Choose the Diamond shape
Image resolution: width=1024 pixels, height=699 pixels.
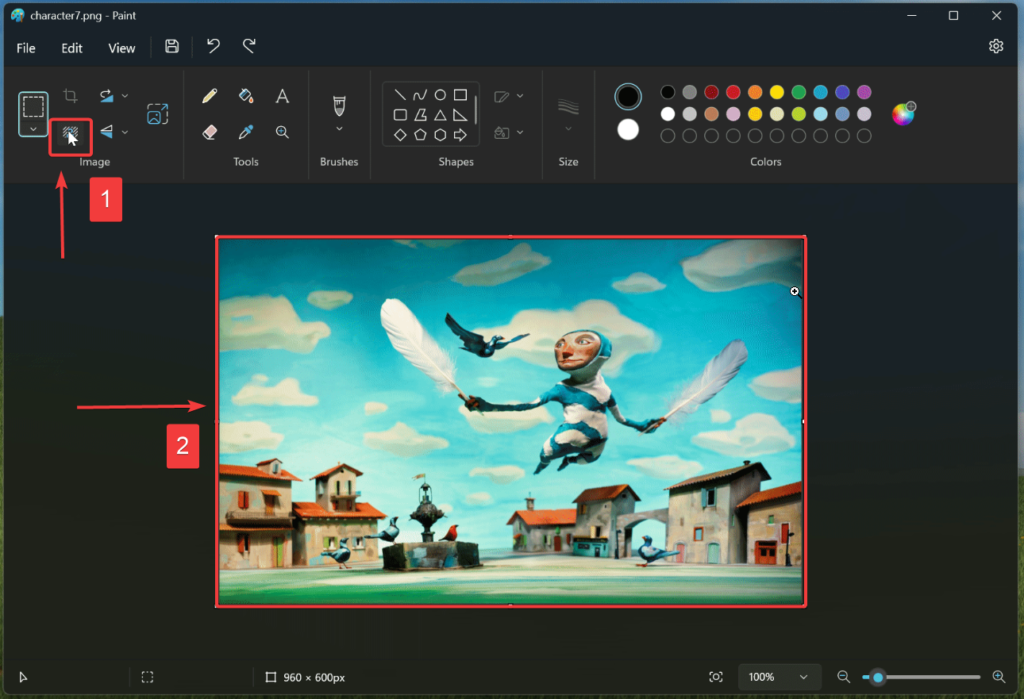400,135
